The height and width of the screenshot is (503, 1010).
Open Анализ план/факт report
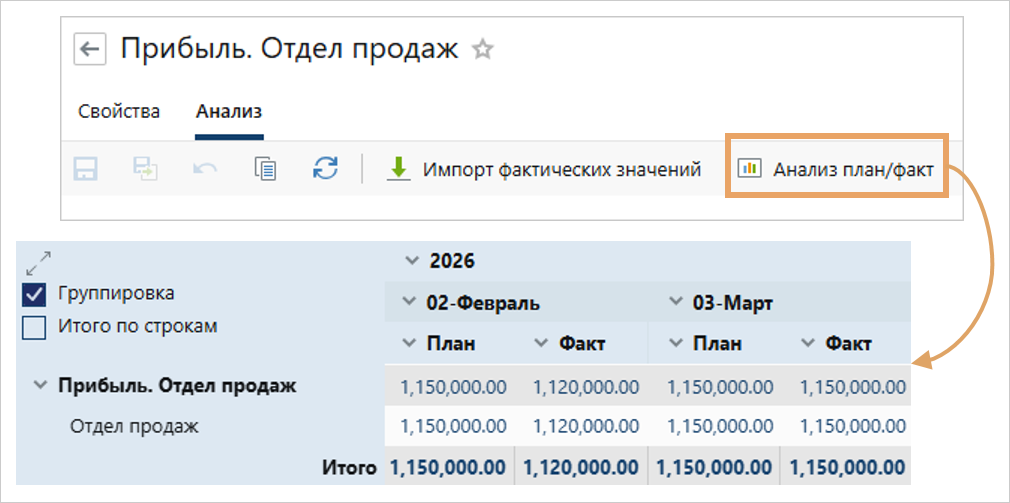point(835,169)
